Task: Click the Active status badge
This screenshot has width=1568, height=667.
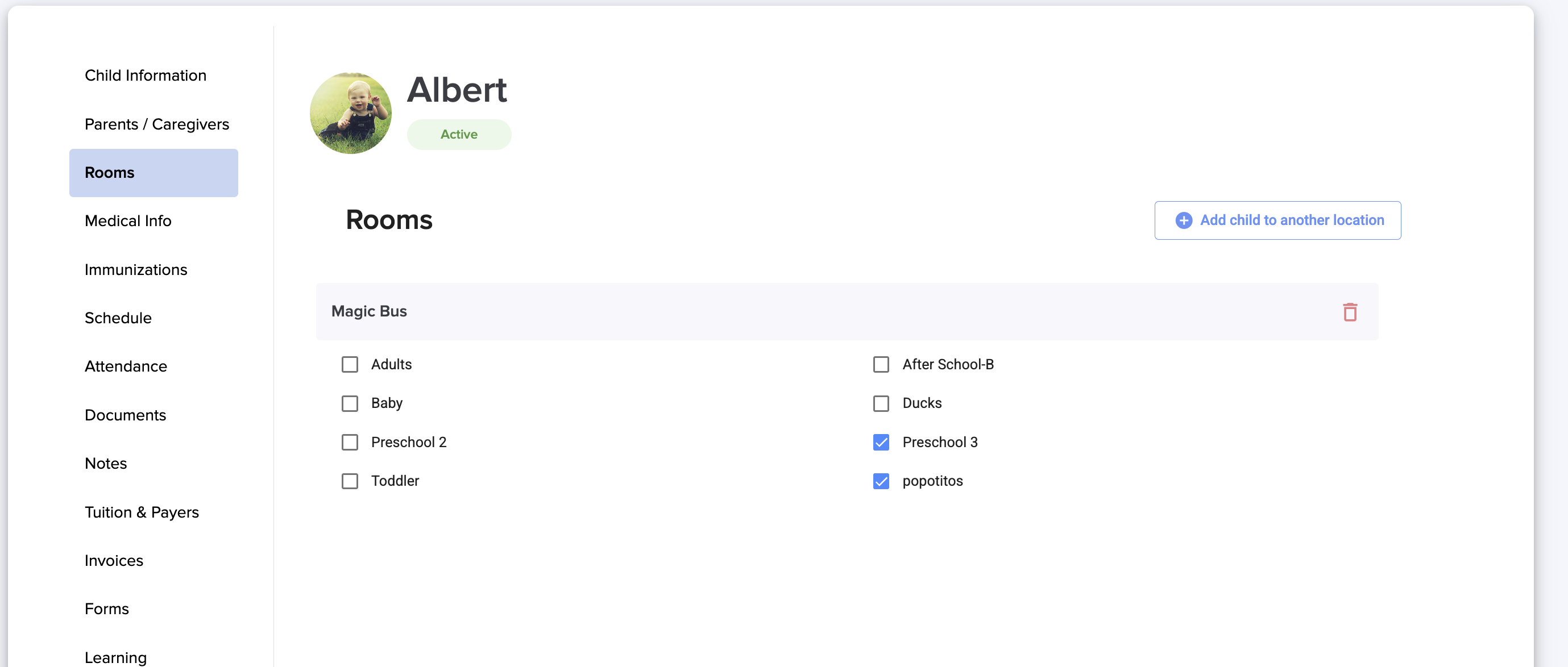Action: coord(459,135)
